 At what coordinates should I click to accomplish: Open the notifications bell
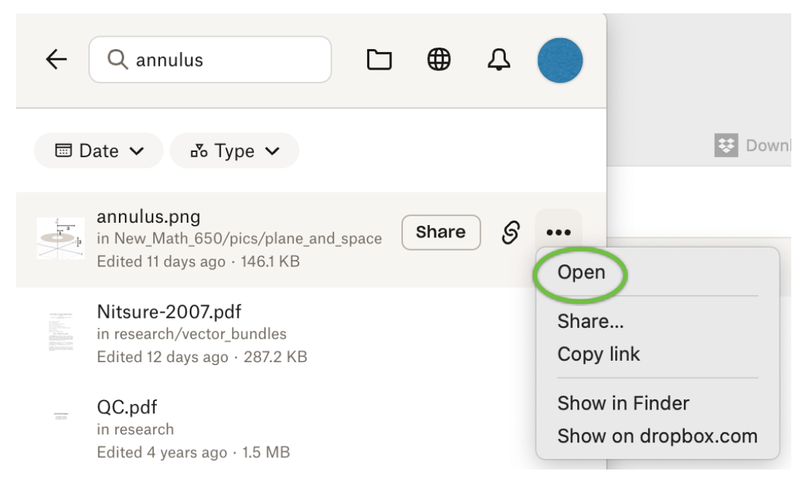pyautogui.click(x=498, y=60)
